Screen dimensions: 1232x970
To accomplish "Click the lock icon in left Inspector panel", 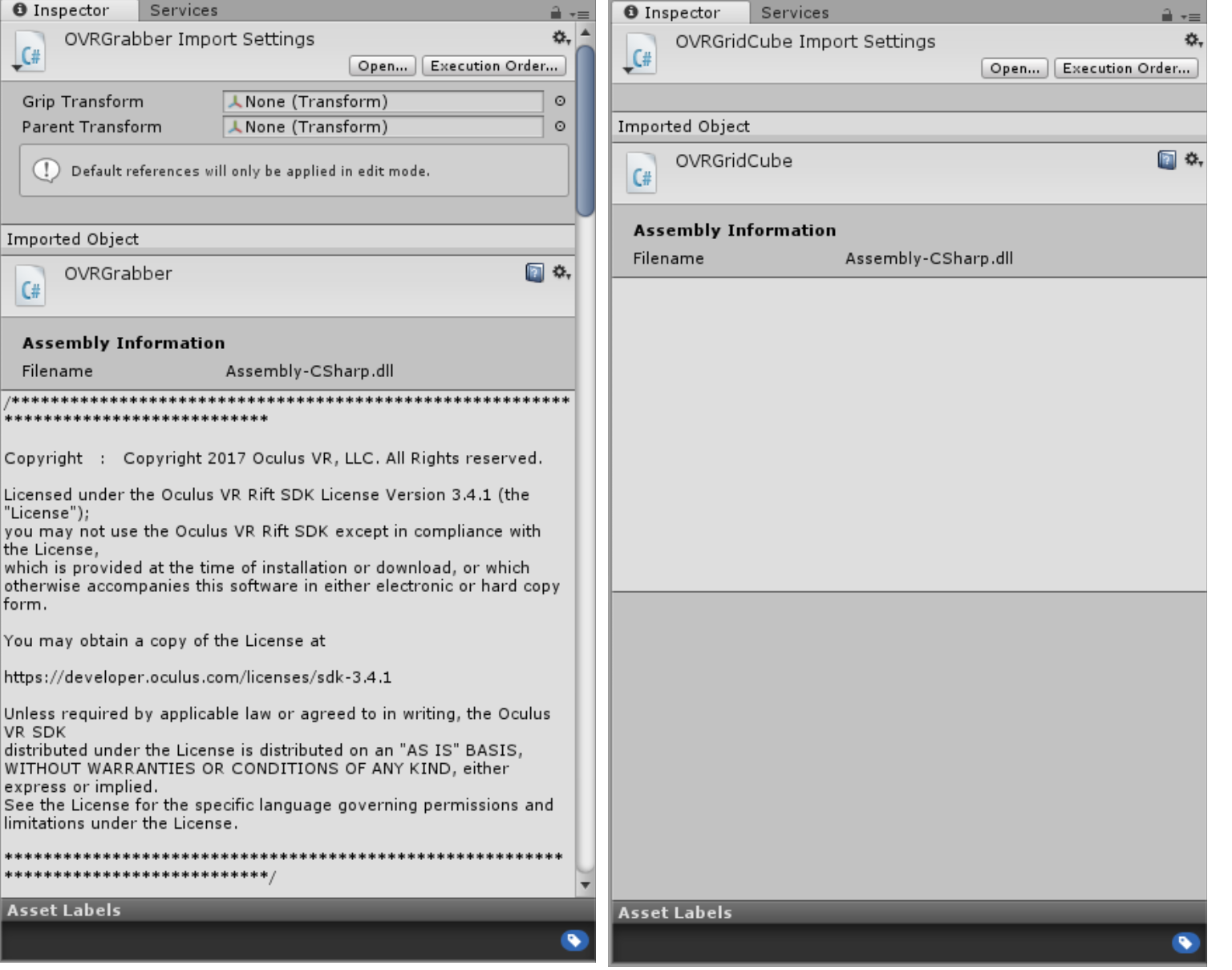I will (556, 13).
